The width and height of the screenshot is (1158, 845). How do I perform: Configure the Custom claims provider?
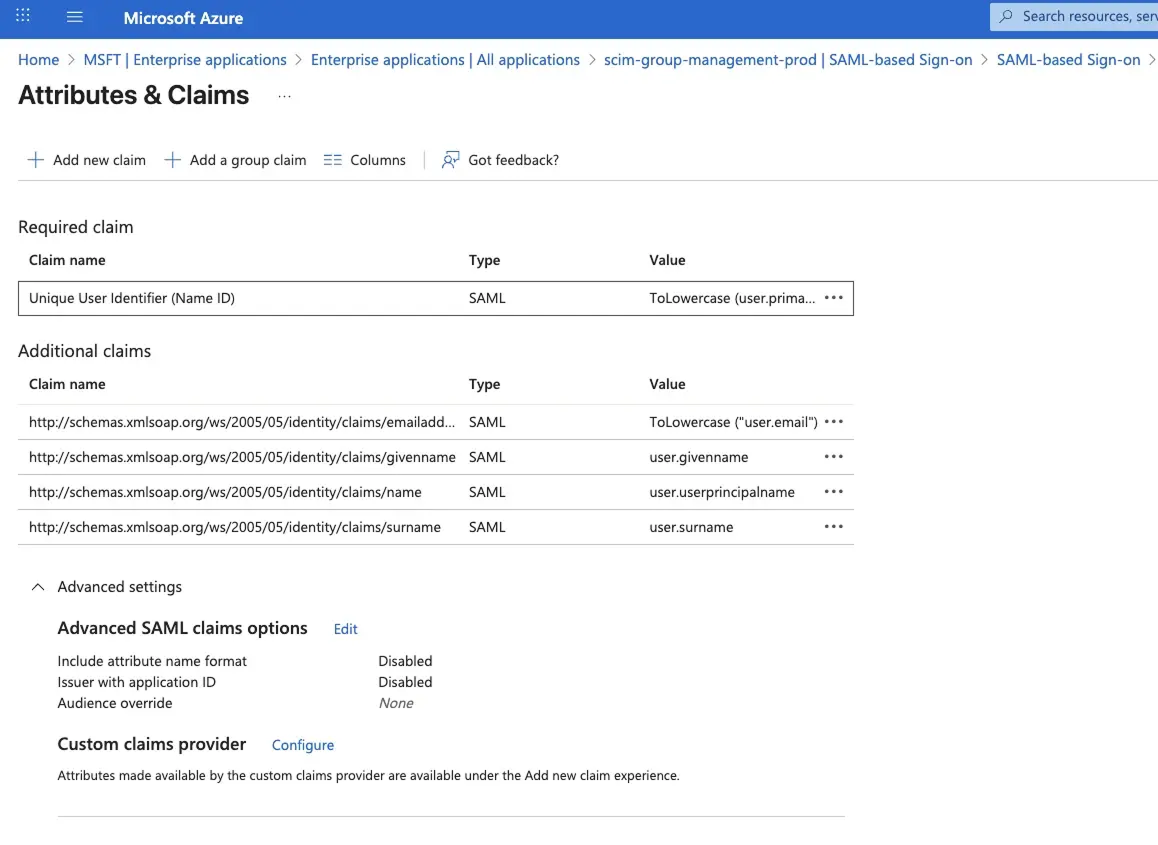(302, 745)
